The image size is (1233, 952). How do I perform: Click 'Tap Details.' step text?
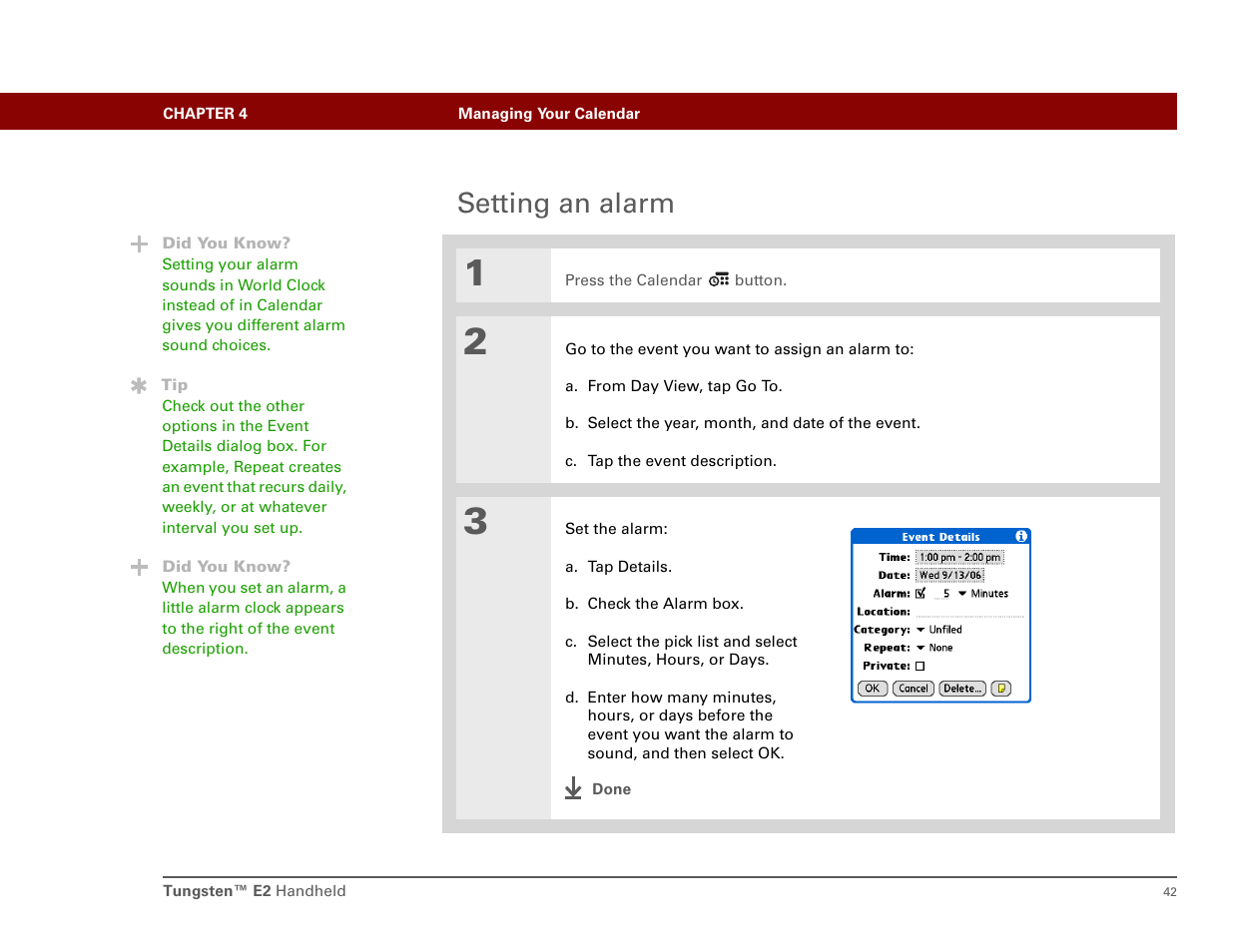(630, 567)
